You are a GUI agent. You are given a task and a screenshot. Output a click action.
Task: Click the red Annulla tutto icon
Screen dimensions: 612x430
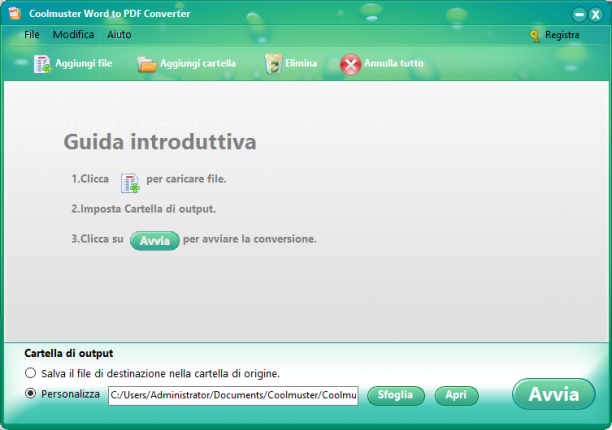point(350,64)
